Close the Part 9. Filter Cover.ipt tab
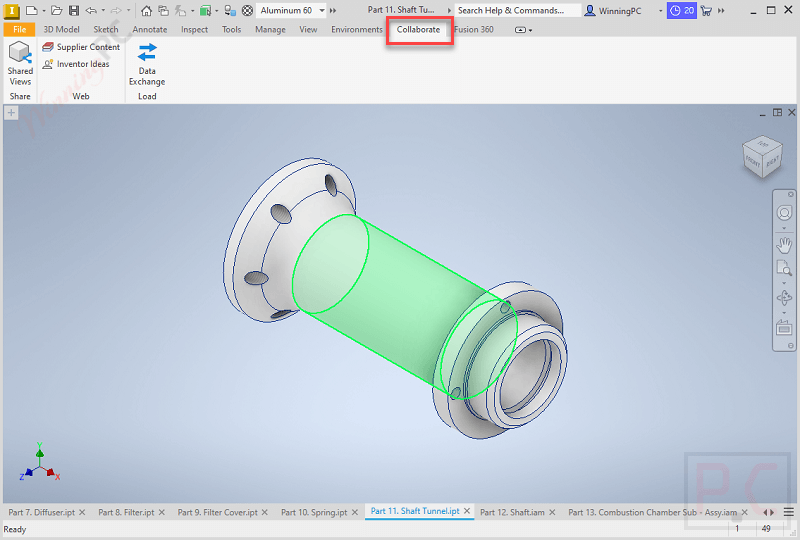 point(265,512)
